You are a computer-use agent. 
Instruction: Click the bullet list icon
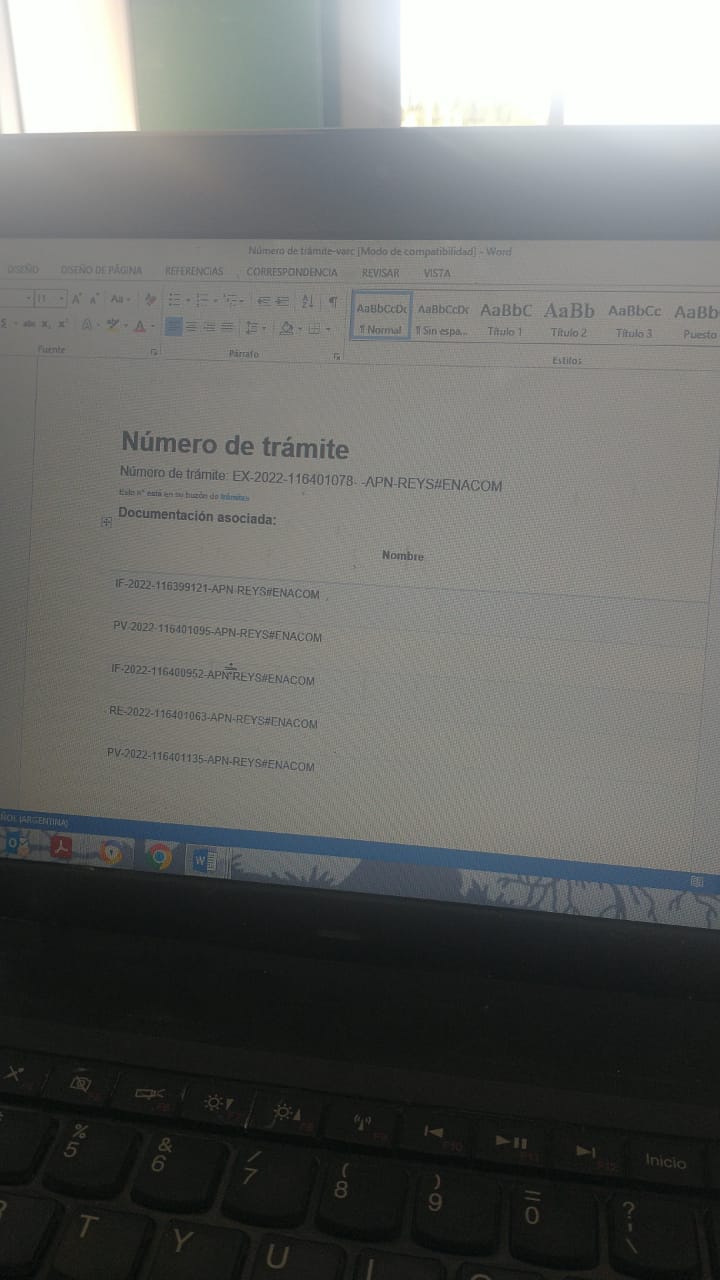coord(175,299)
